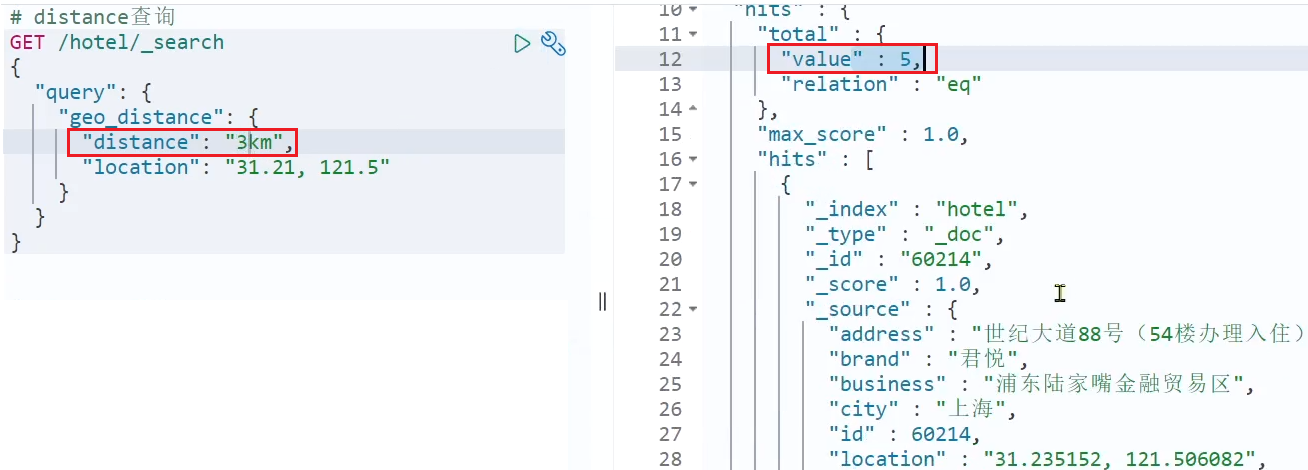Place cursor in the "3km" distance value
Viewport: 1308px width, 470px height.
point(254,142)
